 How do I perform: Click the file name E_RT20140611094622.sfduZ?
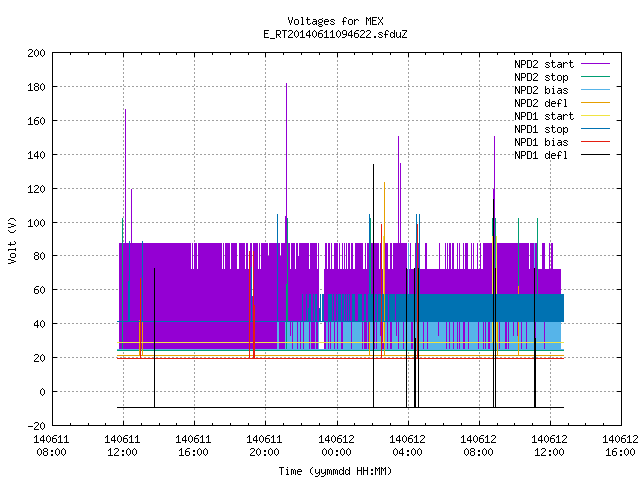(335, 34)
